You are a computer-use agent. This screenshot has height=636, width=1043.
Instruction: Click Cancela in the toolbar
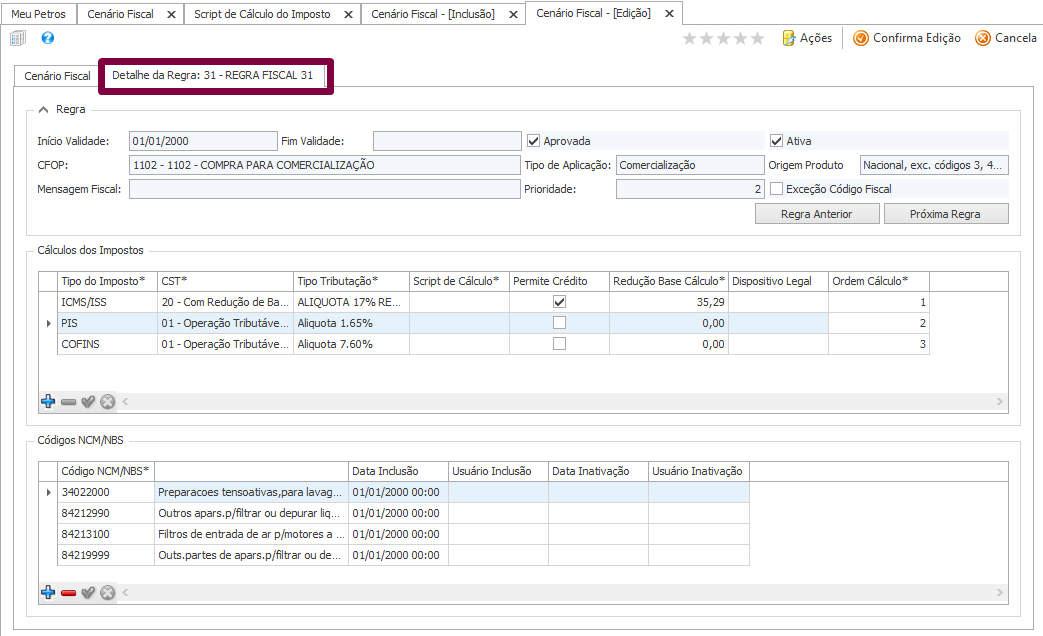coord(1006,38)
